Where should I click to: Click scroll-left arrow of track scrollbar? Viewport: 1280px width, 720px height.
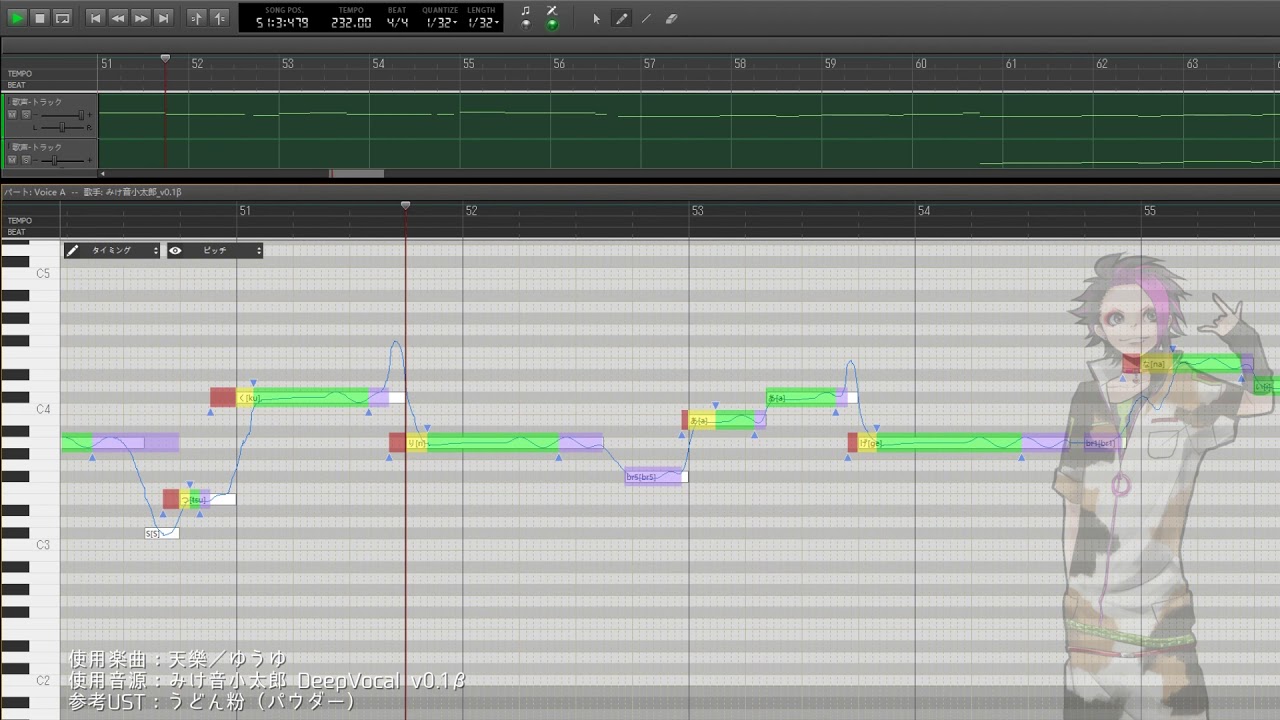tap(102, 174)
